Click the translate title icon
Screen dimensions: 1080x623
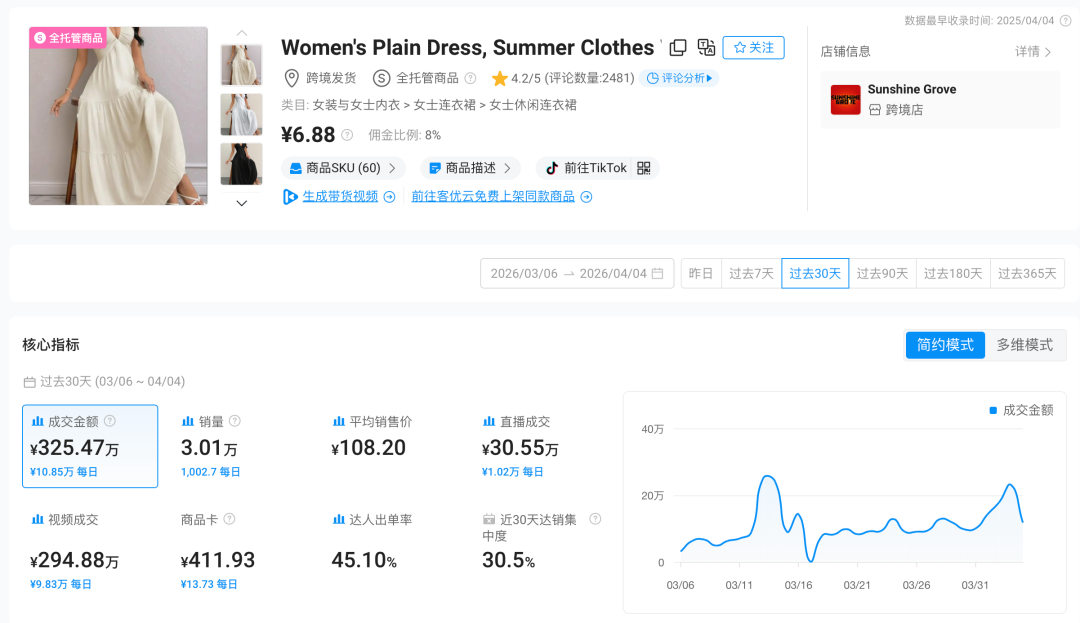point(706,47)
